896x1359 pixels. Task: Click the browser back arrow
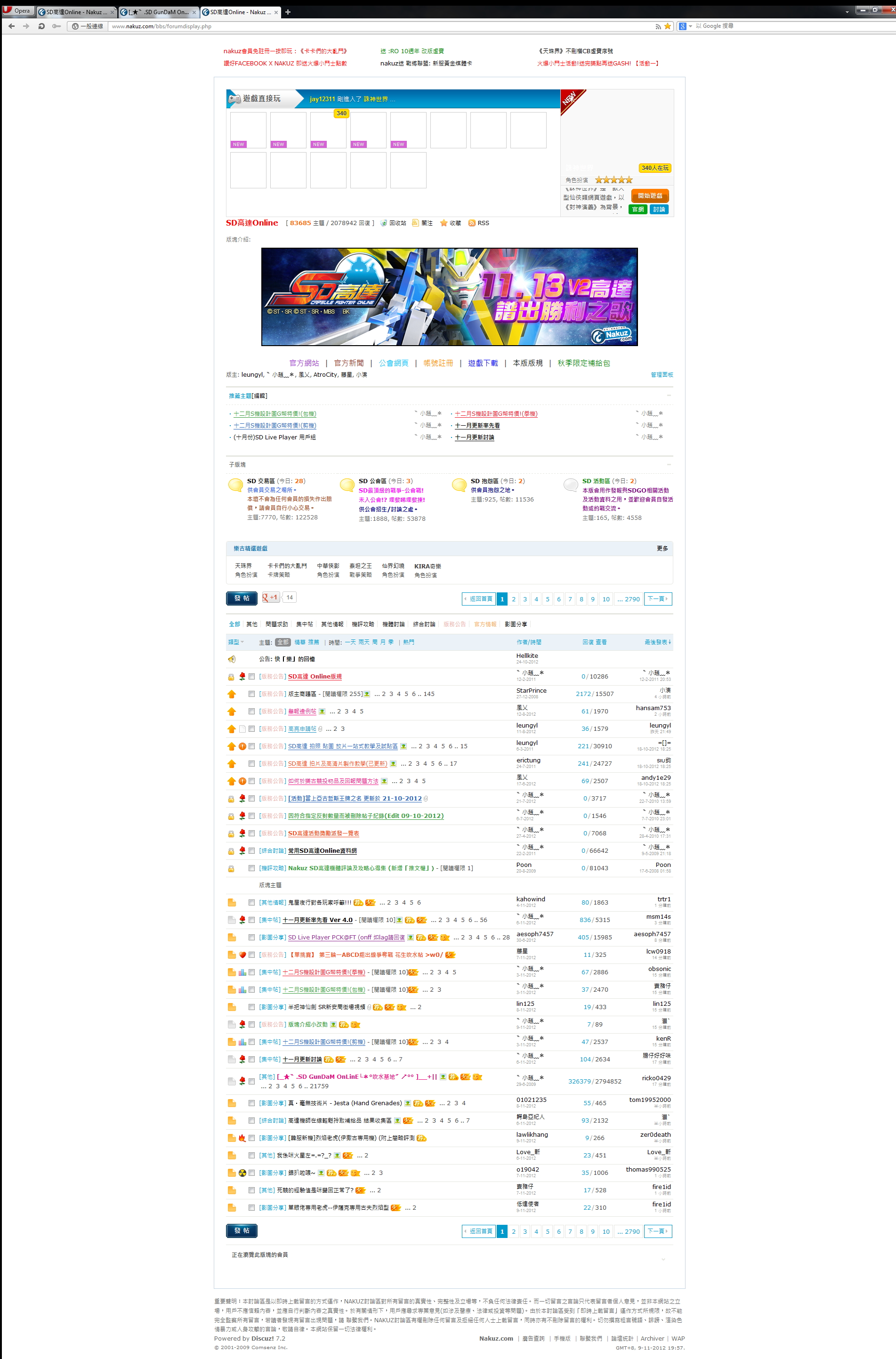pos(11,26)
